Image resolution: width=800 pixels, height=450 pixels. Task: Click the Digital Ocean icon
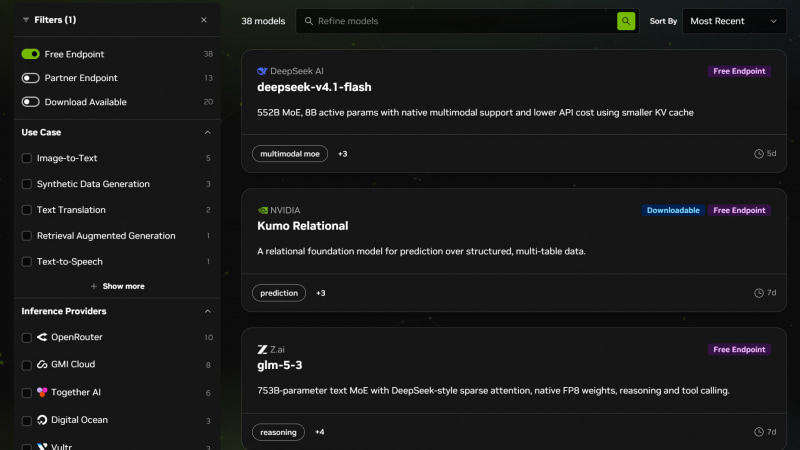[x=42, y=420]
